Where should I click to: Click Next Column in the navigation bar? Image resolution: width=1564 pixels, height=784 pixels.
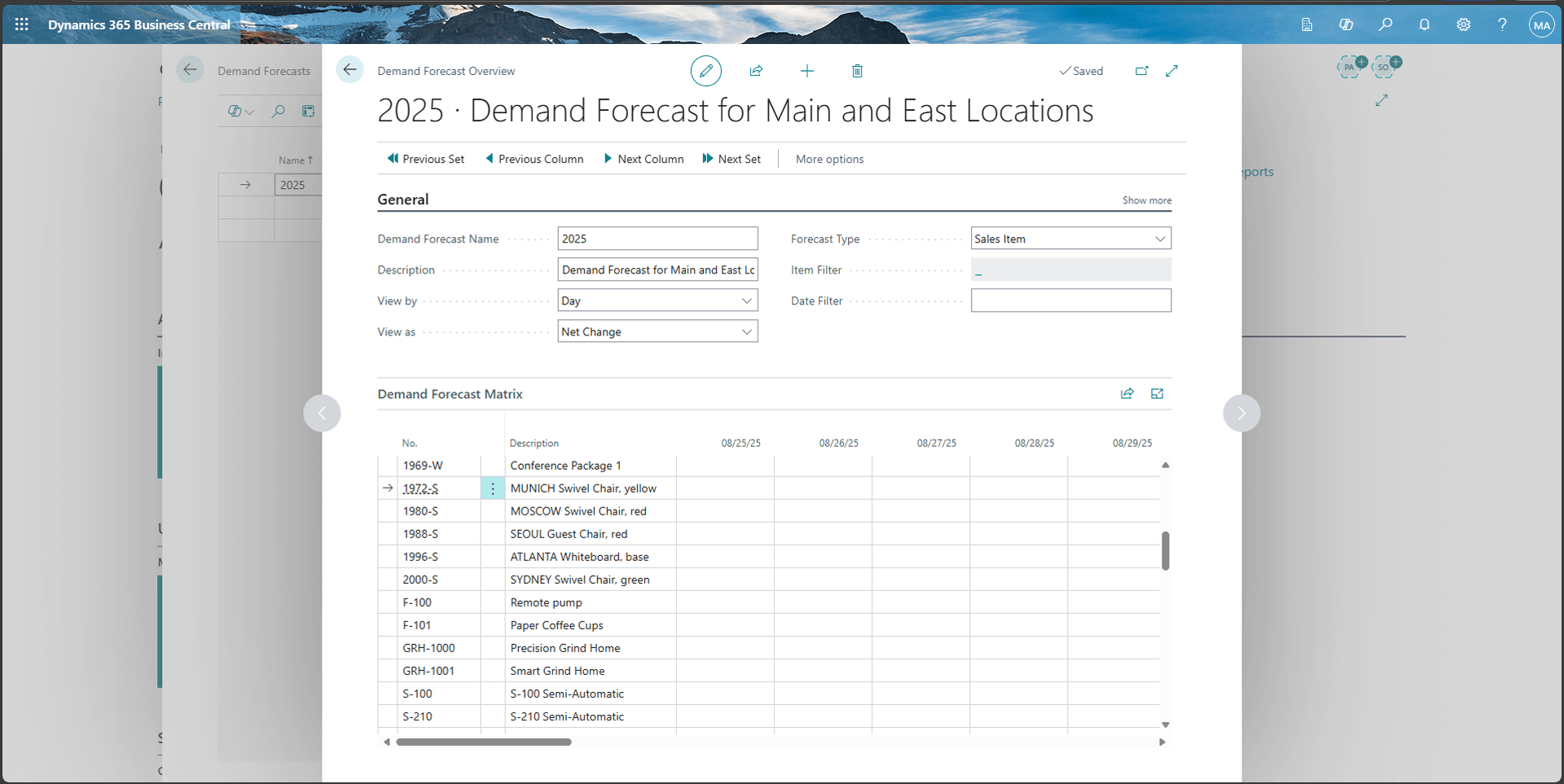click(644, 158)
